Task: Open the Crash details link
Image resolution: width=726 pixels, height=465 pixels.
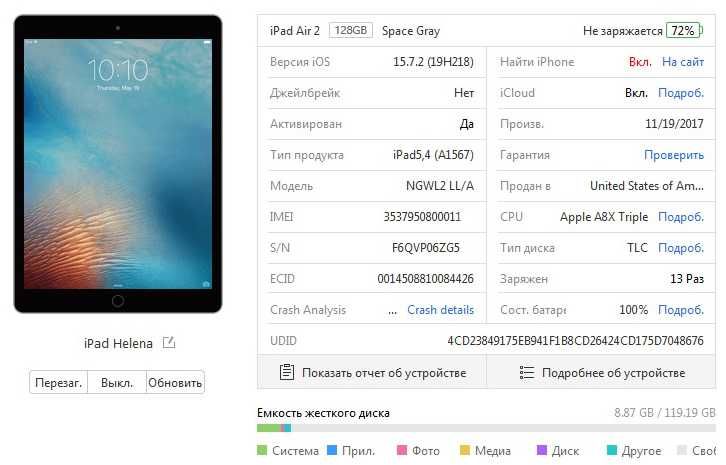Action: click(x=440, y=310)
